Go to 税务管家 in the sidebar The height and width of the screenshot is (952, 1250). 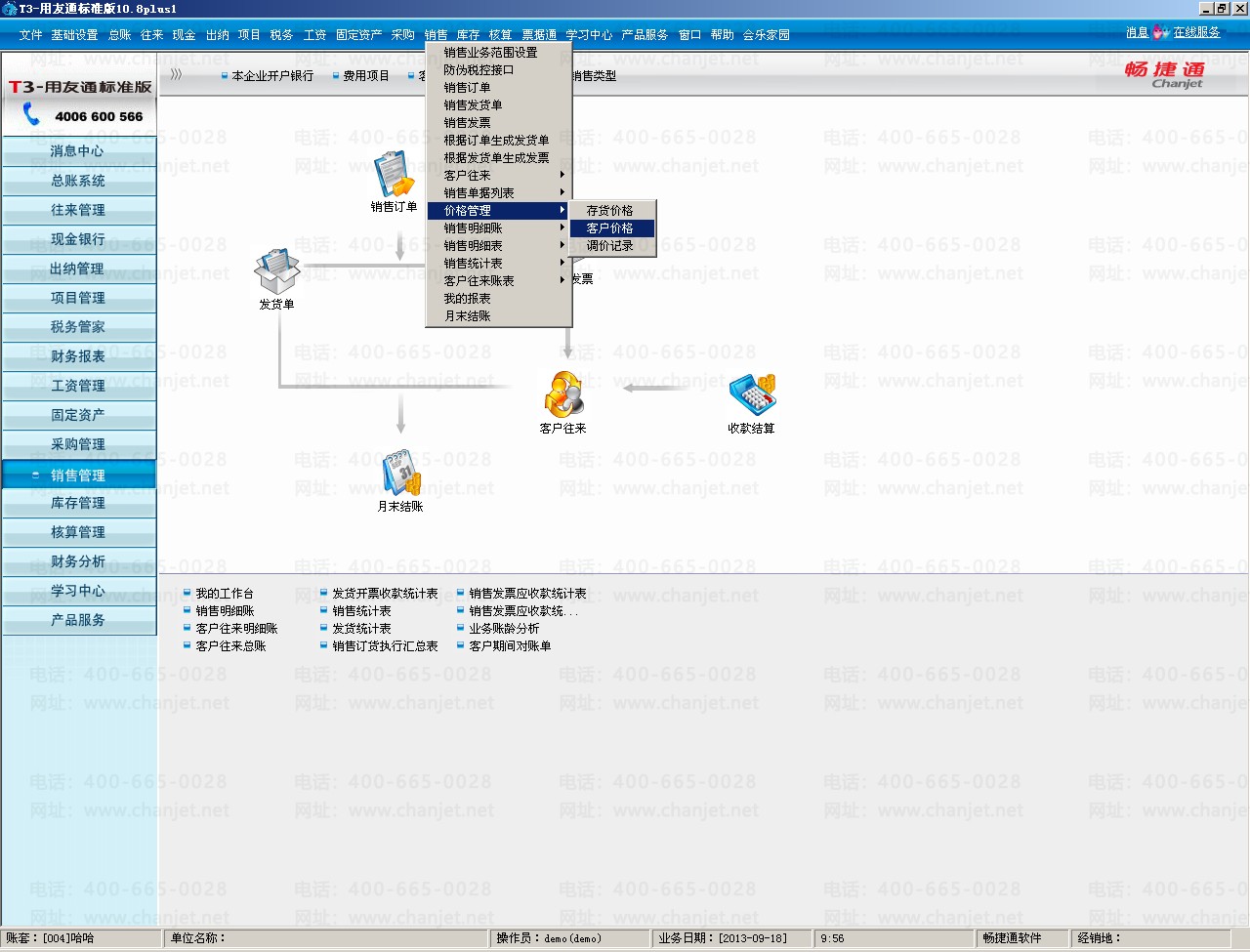[78, 327]
